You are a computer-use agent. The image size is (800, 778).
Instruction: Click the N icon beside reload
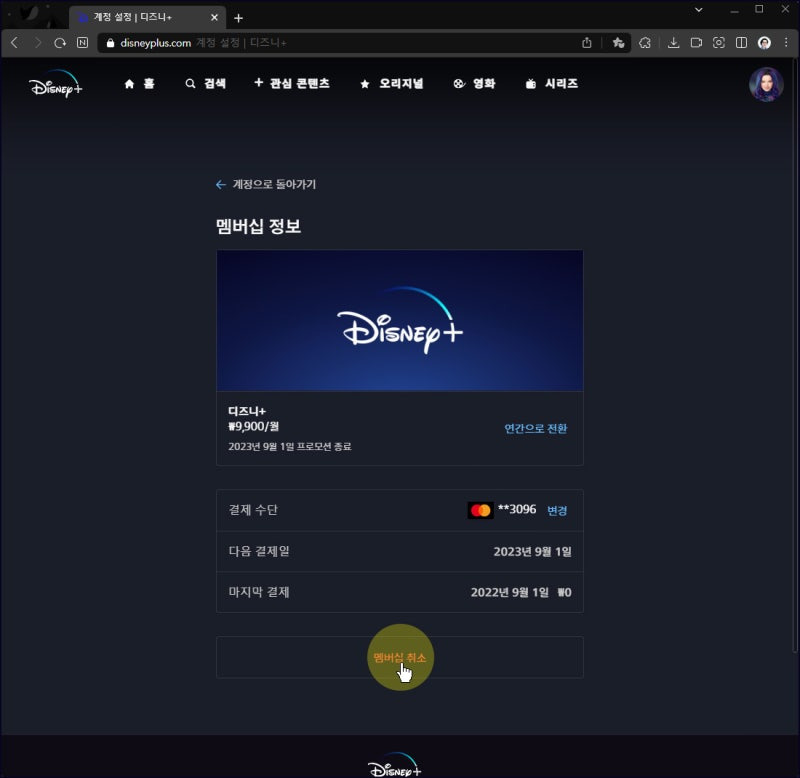83,43
